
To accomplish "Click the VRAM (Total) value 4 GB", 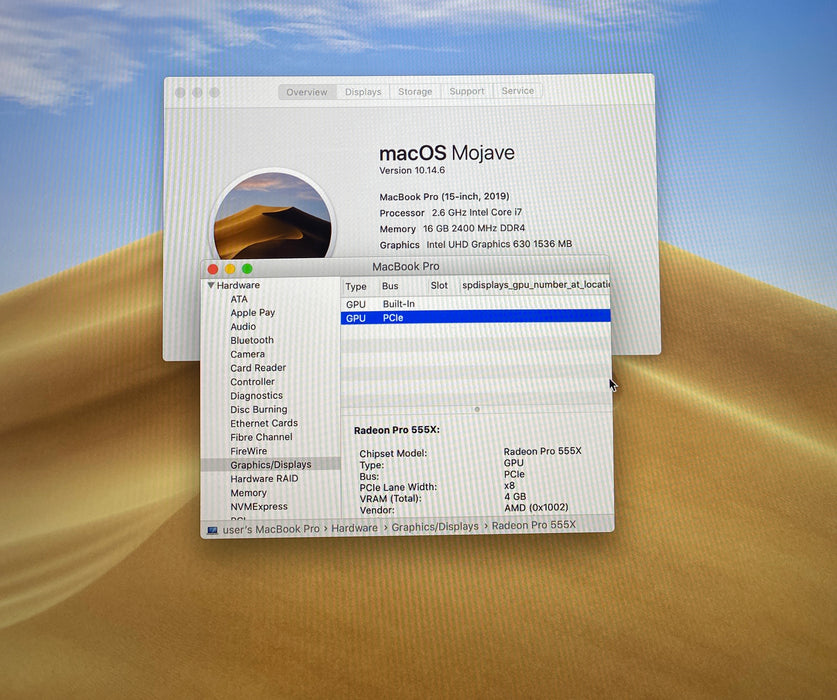I will point(515,496).
